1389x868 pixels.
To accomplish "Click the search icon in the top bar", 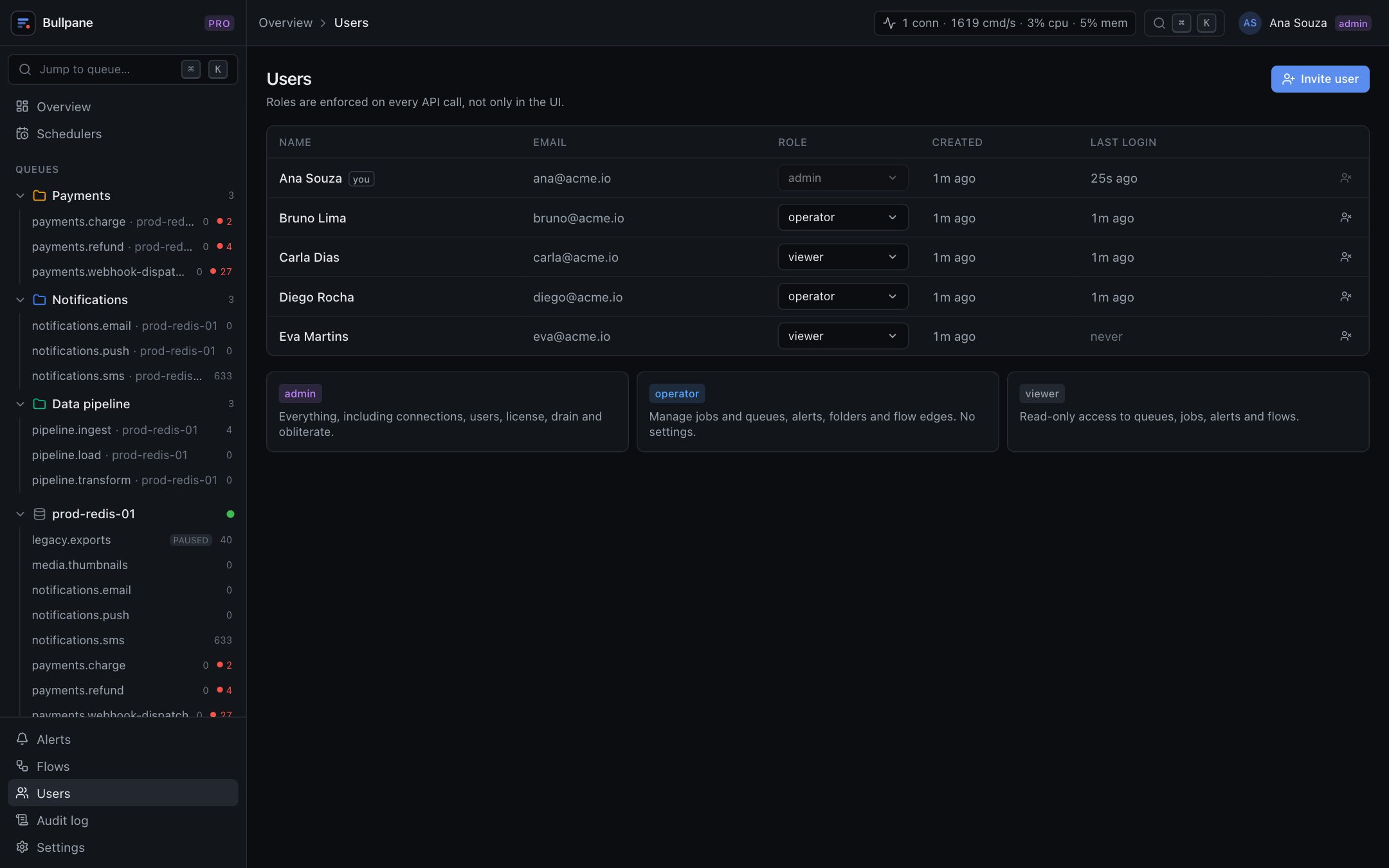I will pyautogui.click(x=1159, y=23).
